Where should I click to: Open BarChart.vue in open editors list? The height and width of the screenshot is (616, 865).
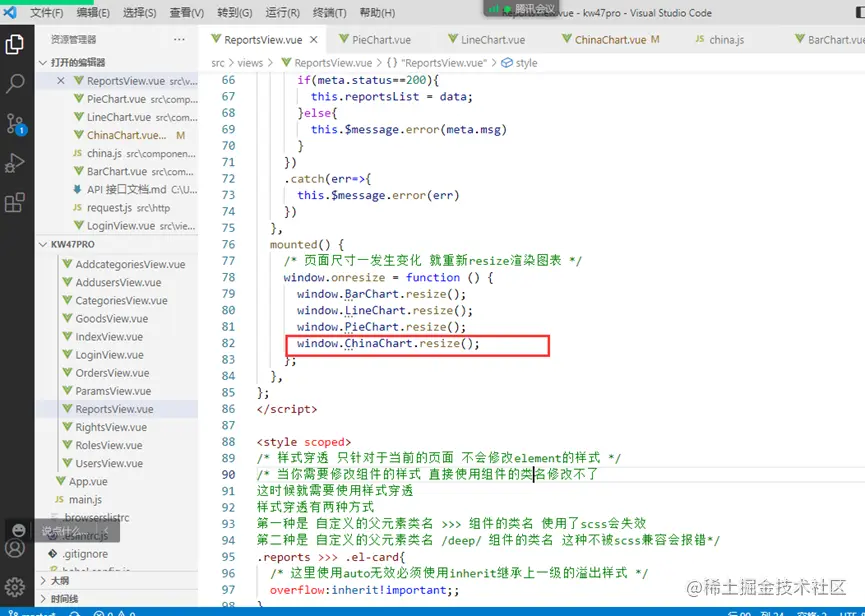click(x=116, y=172)
